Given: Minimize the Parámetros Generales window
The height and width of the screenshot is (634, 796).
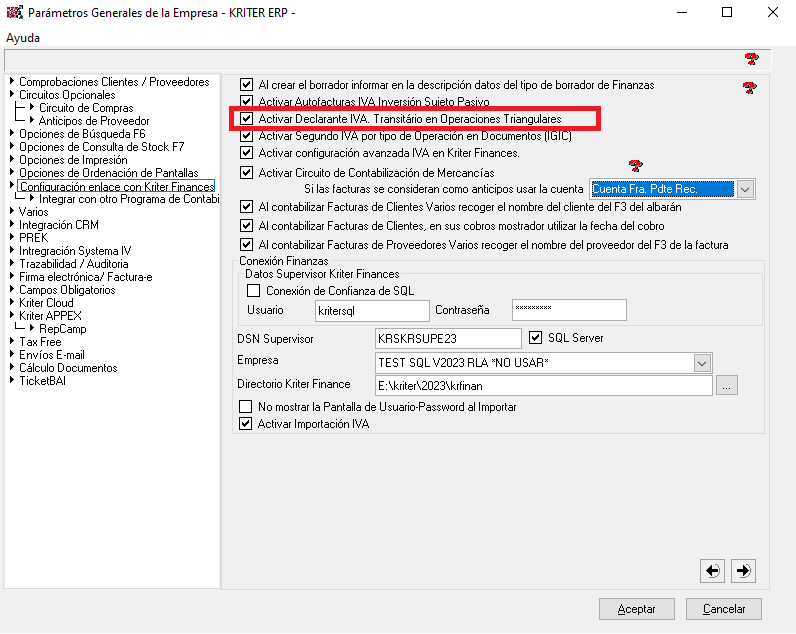Looking at the screenshot, I should 682,12.
